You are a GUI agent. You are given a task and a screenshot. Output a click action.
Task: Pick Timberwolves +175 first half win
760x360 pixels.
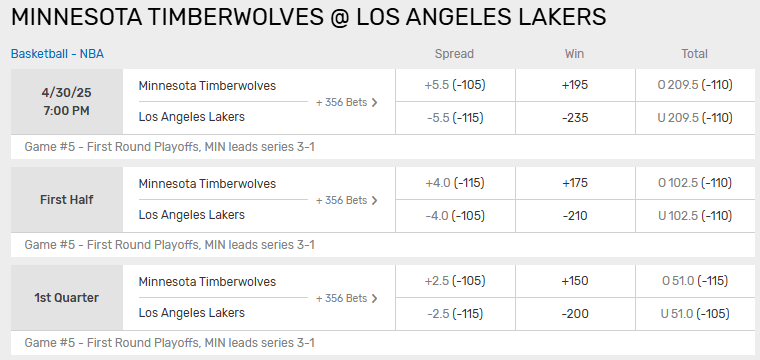click(575, 183)
